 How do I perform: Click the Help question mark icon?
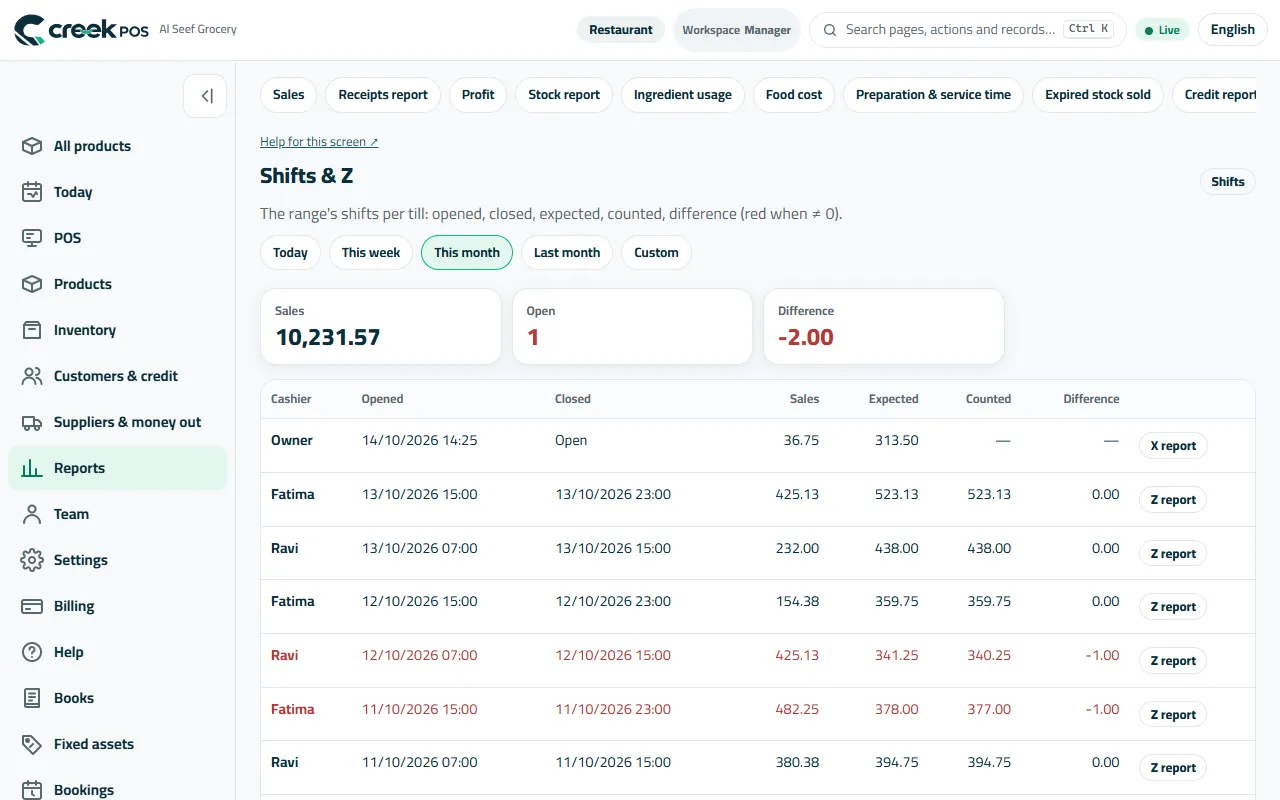click(x=32, y=652)
